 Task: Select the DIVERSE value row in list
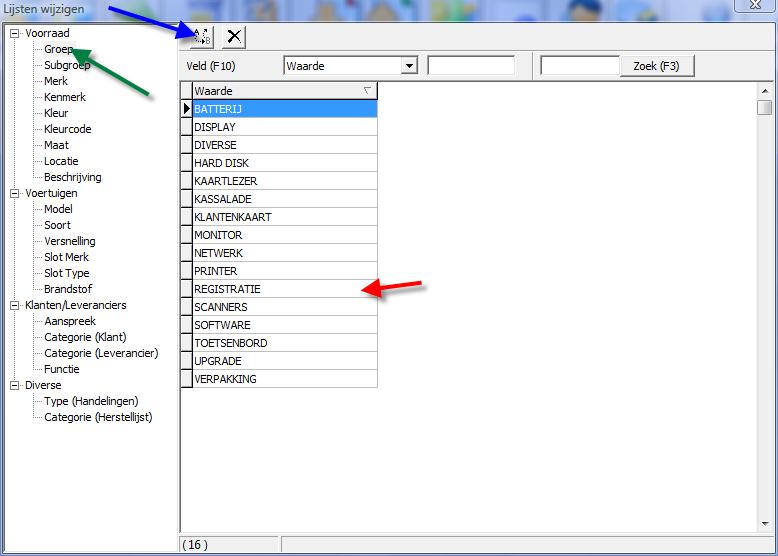(285, 145)
